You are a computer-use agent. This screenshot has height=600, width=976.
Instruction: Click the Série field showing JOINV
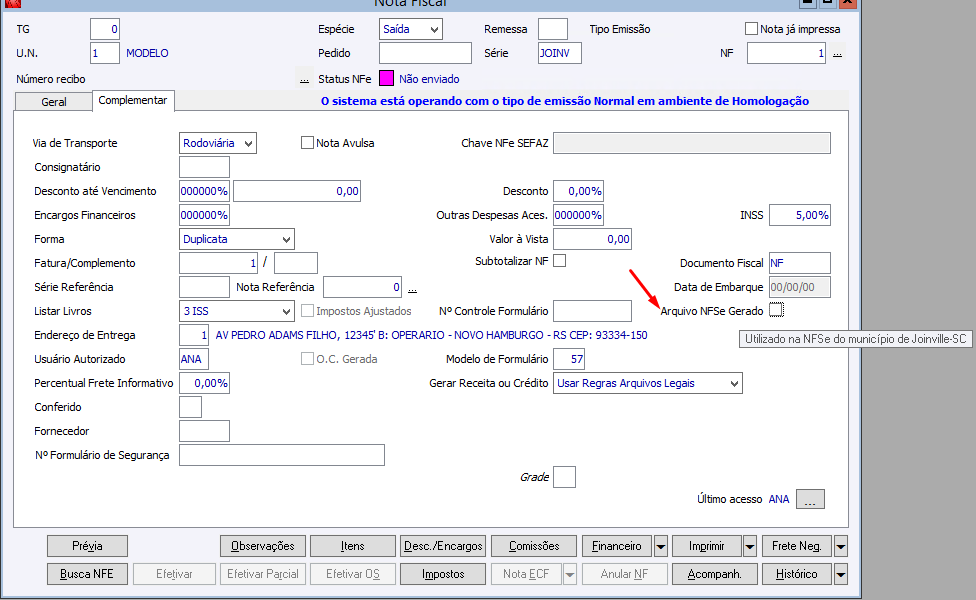point(560,53)
